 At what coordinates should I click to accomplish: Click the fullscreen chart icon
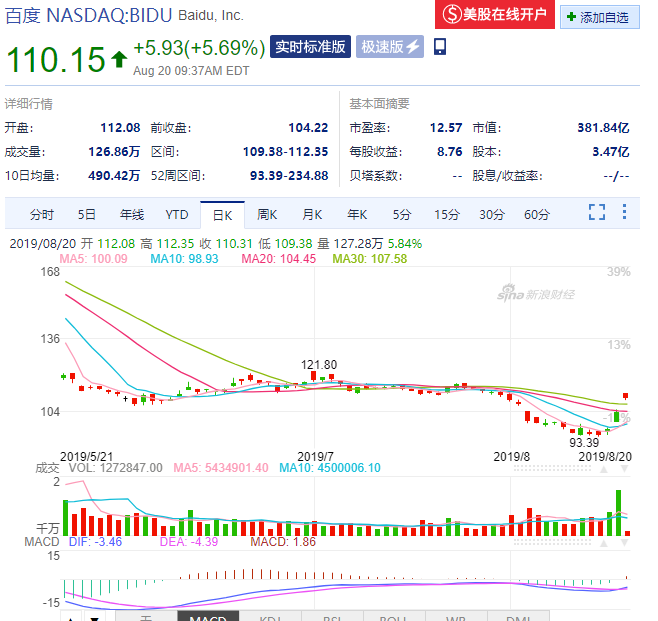pos(597,212)
